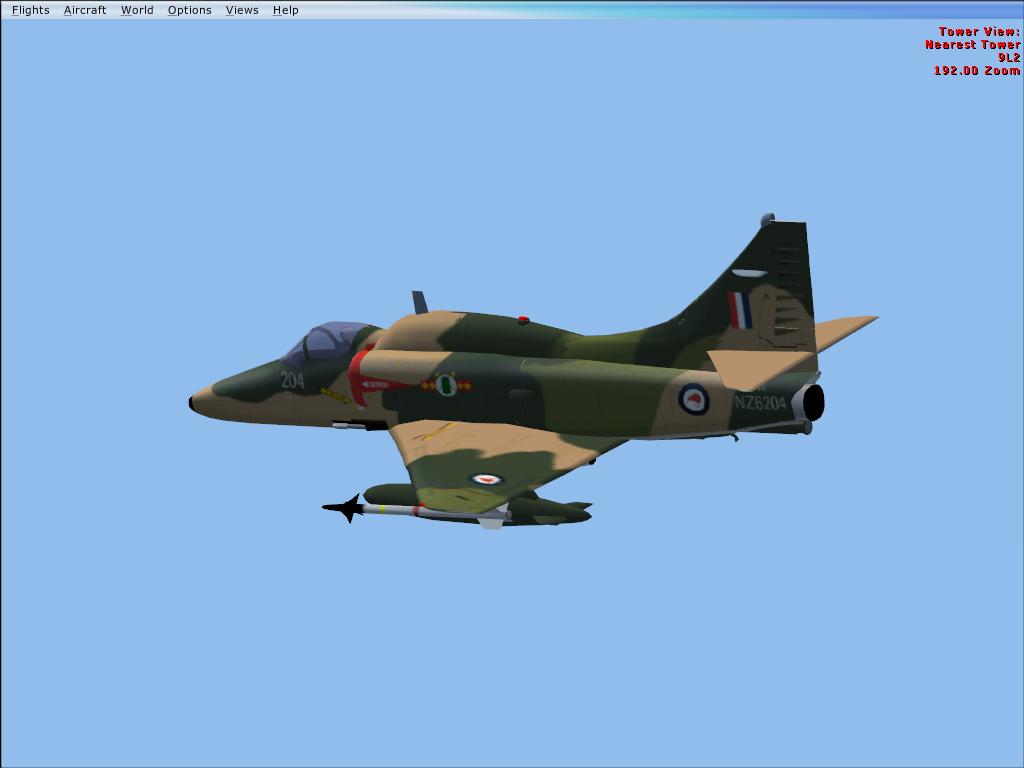Open the Flights menu
The width and height of the screenshot is (1024, 768).
30,10
